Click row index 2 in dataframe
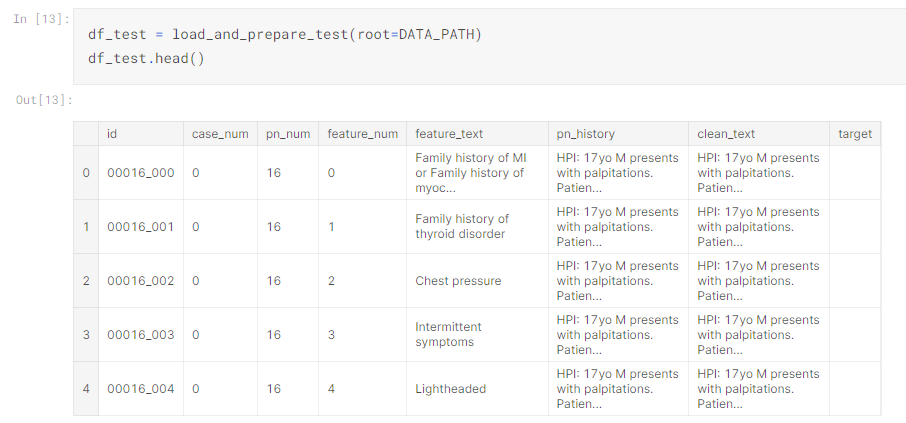The height and width of the screenshot is (423, 906). click(x=86, y=281)
